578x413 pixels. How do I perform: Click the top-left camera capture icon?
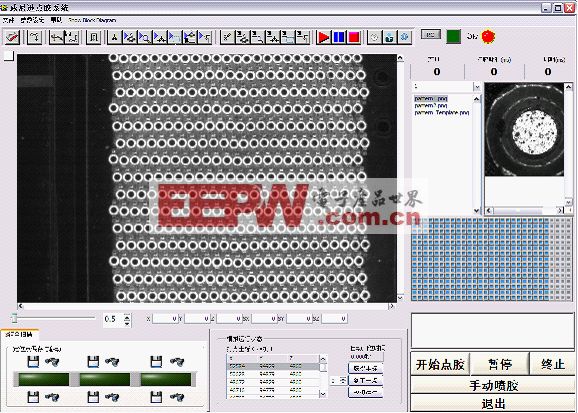[52, 362]
